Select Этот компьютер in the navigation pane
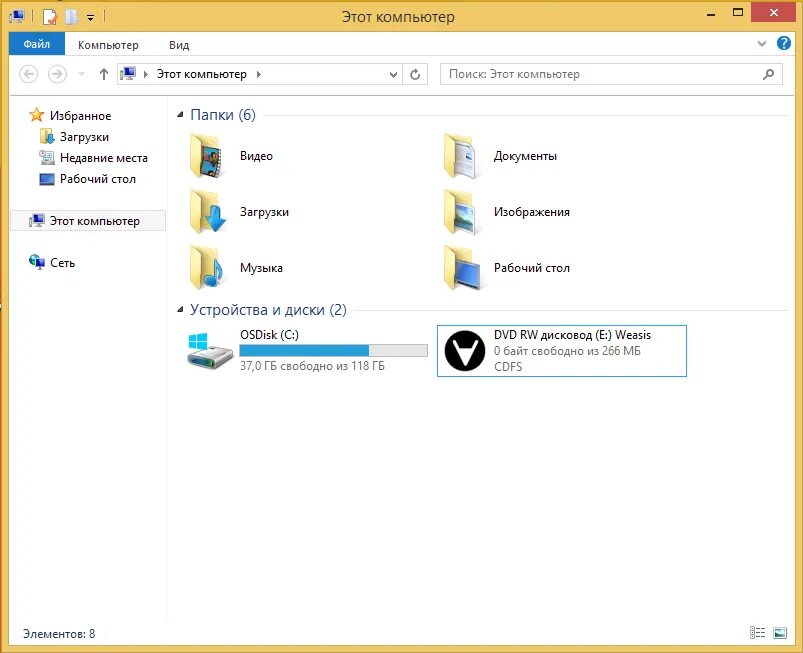 click(x=88, y=221)
